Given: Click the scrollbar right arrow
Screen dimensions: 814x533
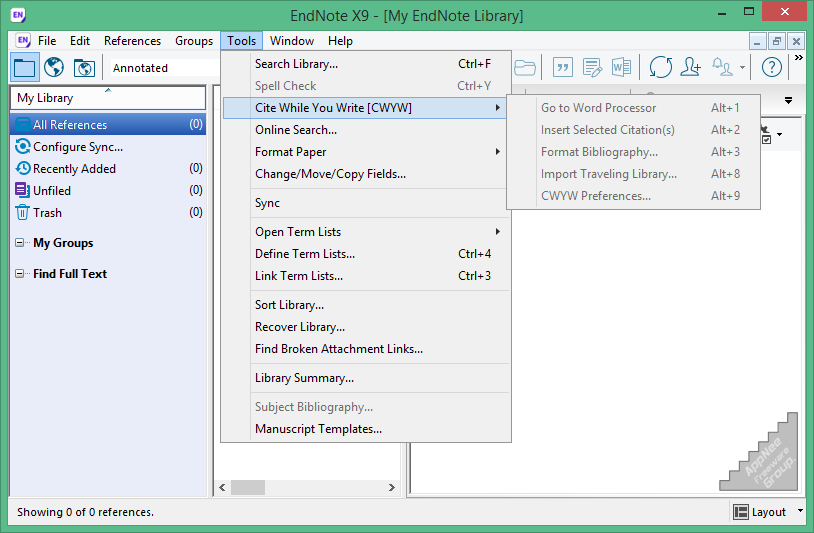Looking at the screenshot, I should coord(392,487).
